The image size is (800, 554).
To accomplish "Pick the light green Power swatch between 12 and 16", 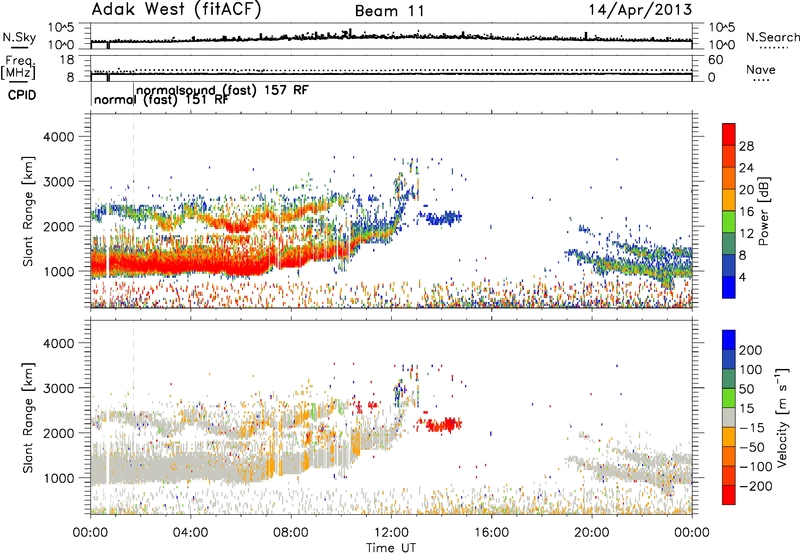I will 729,221.
